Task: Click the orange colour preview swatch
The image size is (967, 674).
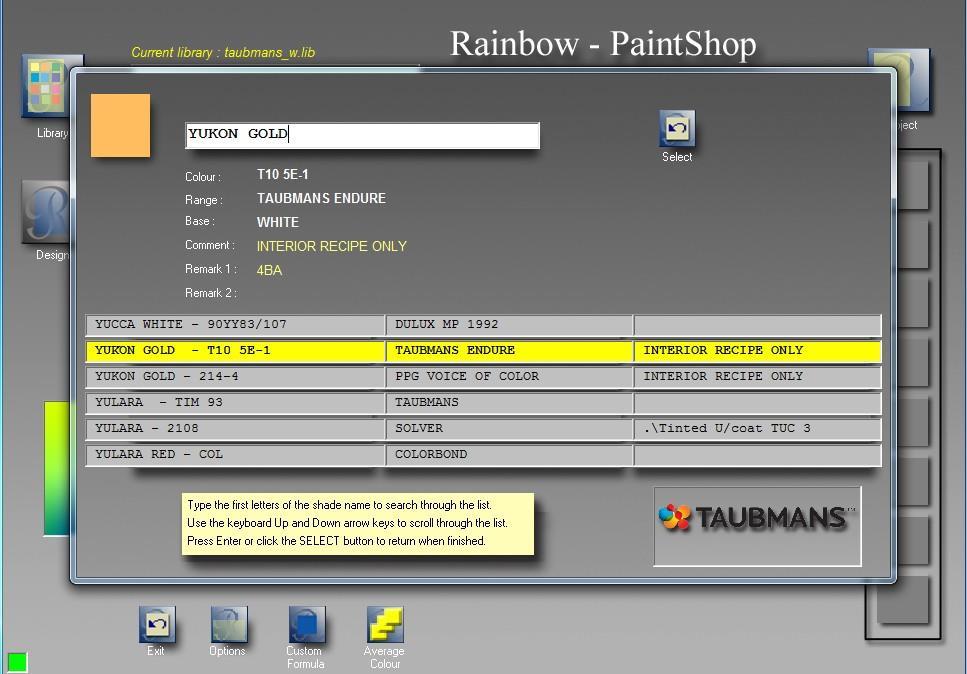Action: click(120, 125)
